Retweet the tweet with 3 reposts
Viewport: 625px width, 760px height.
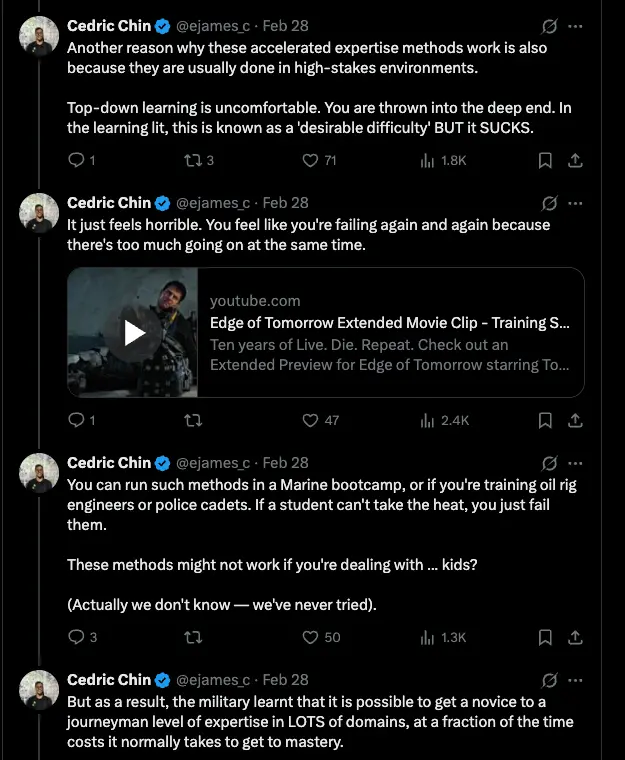[191, 160]
